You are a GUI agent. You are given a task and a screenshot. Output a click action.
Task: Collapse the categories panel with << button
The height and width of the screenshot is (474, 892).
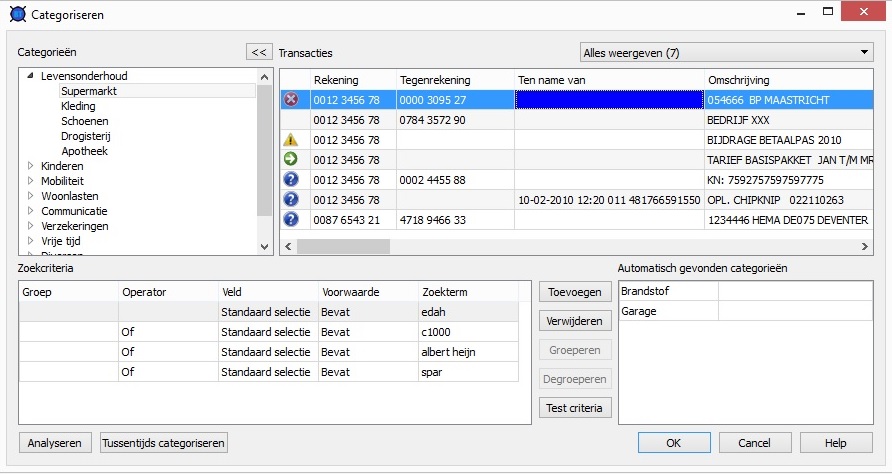pos(259,52)
